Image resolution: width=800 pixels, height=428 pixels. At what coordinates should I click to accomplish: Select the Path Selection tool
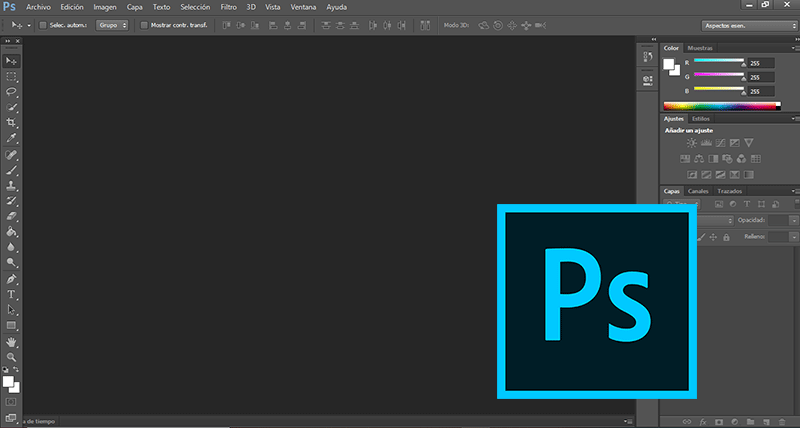point(11,310)
